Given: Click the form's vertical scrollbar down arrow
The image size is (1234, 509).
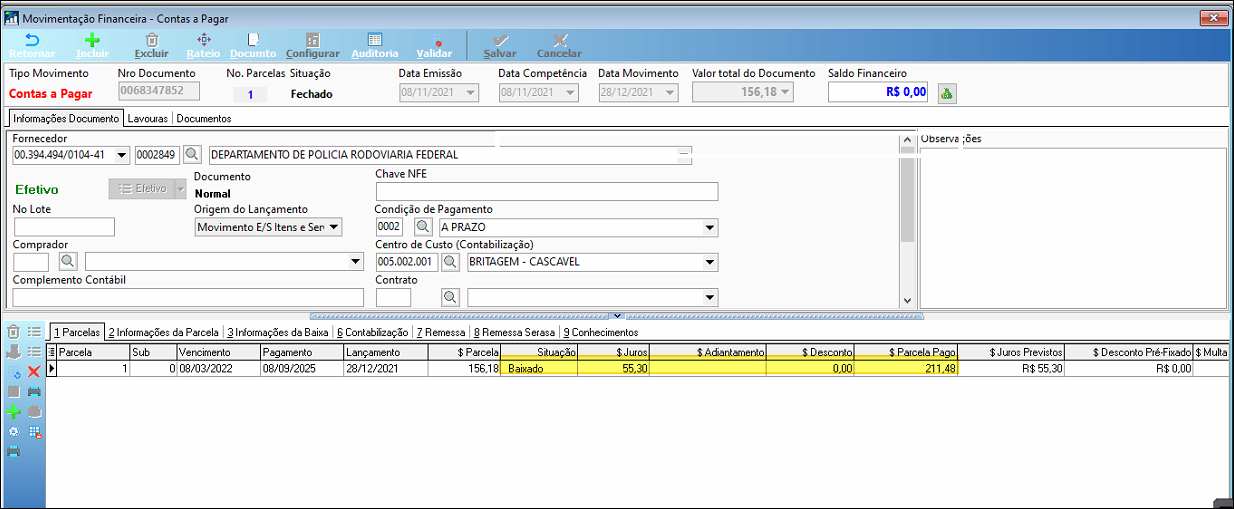Looking at the screenshot, I should pyautogui.click(x=906, y=300).
